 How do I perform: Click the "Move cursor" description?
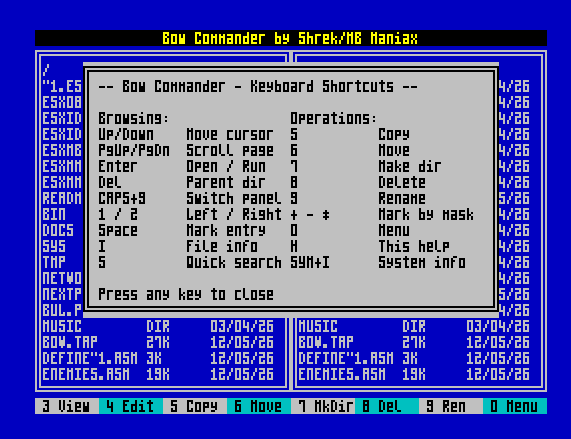[x=230, y=134]
